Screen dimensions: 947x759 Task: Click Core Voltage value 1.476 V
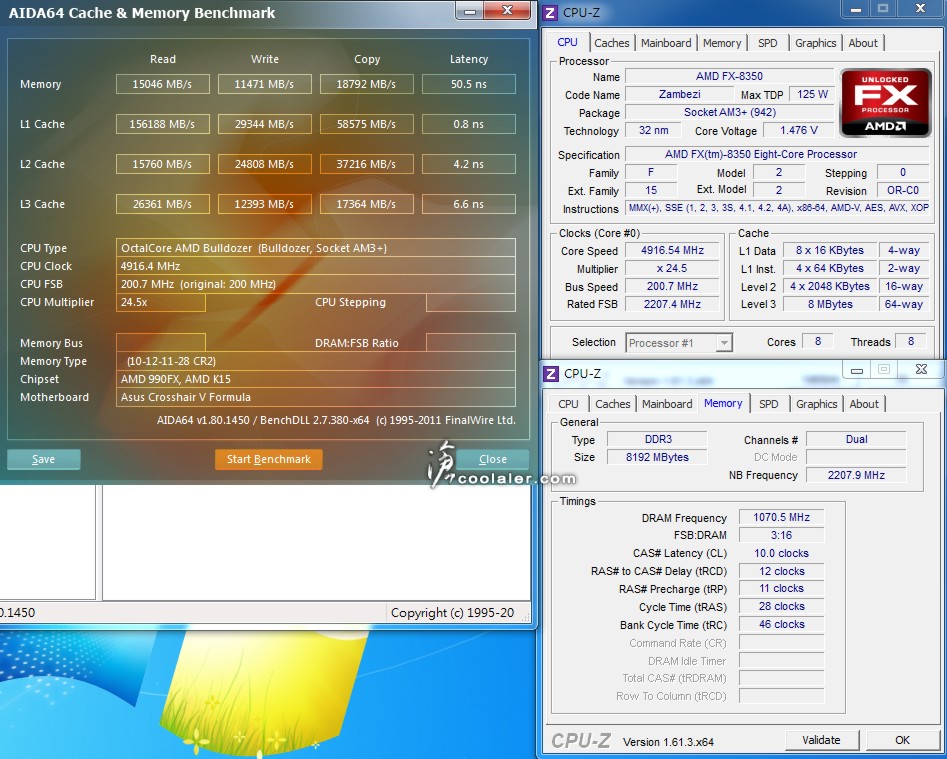coord(798,130)
